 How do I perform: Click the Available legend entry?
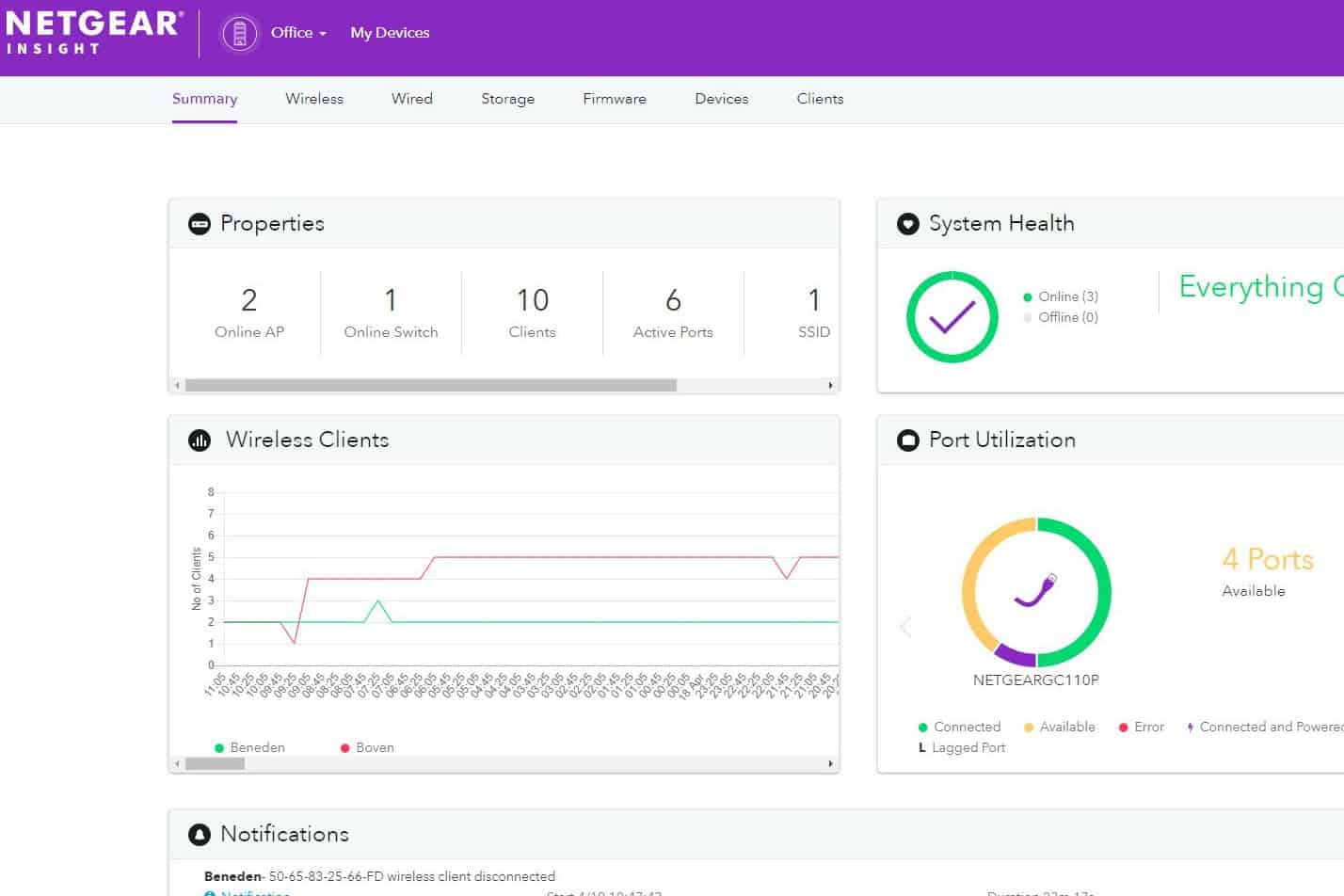(x=1060, y=727)
